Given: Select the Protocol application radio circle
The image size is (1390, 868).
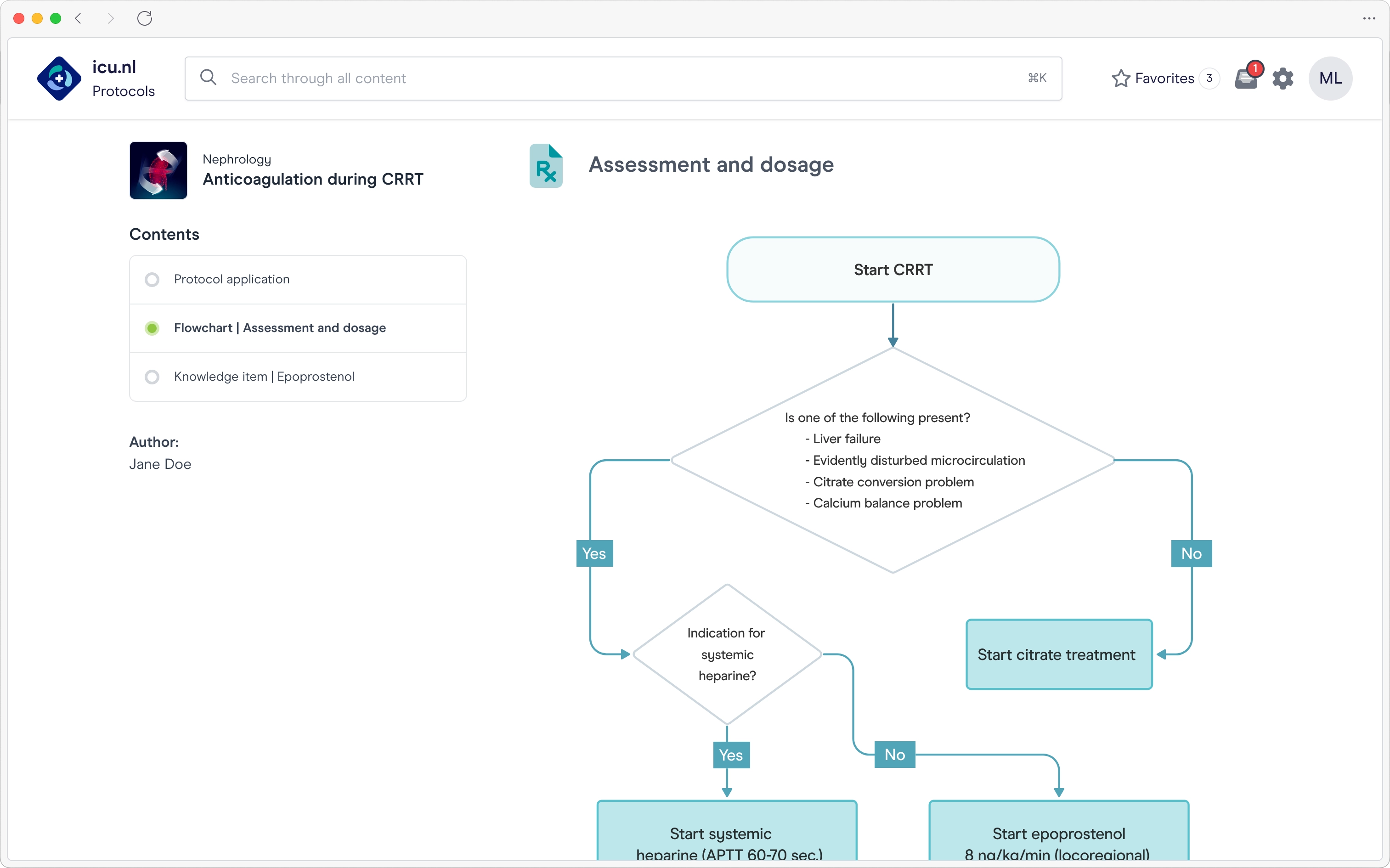Looking at the screenshot, I should click(152, 280).
